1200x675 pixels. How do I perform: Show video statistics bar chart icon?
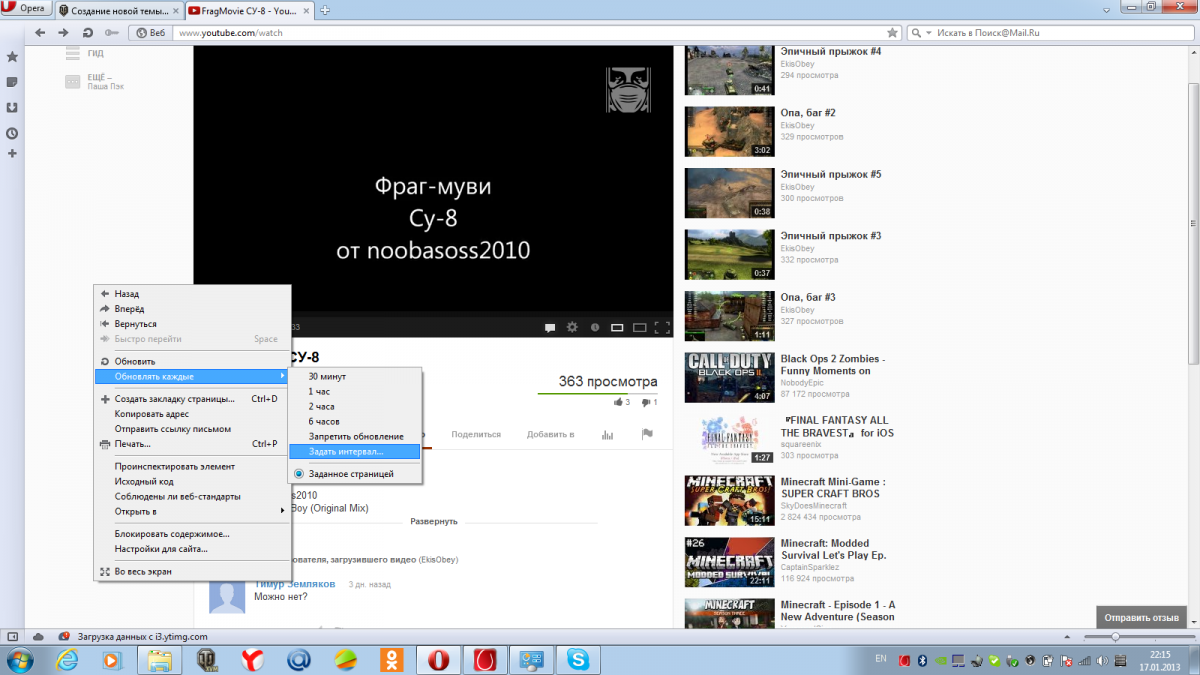coord(607,434)
